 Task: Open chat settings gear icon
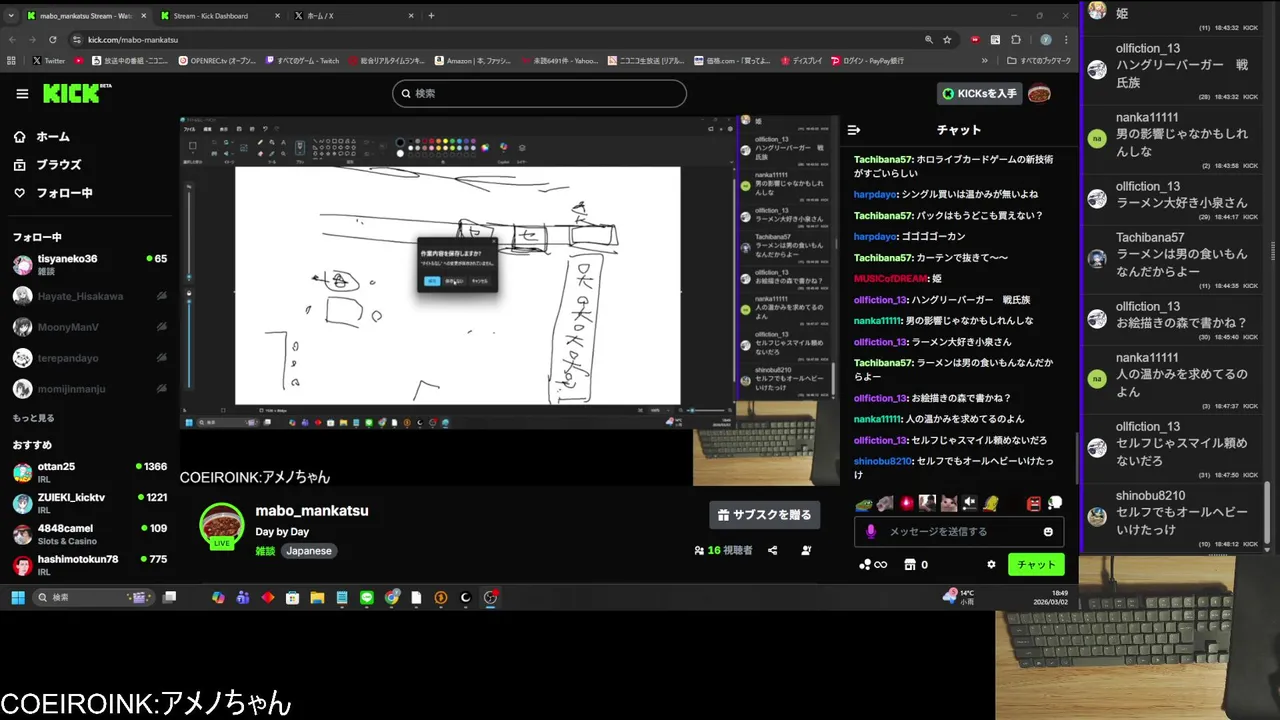991,564
